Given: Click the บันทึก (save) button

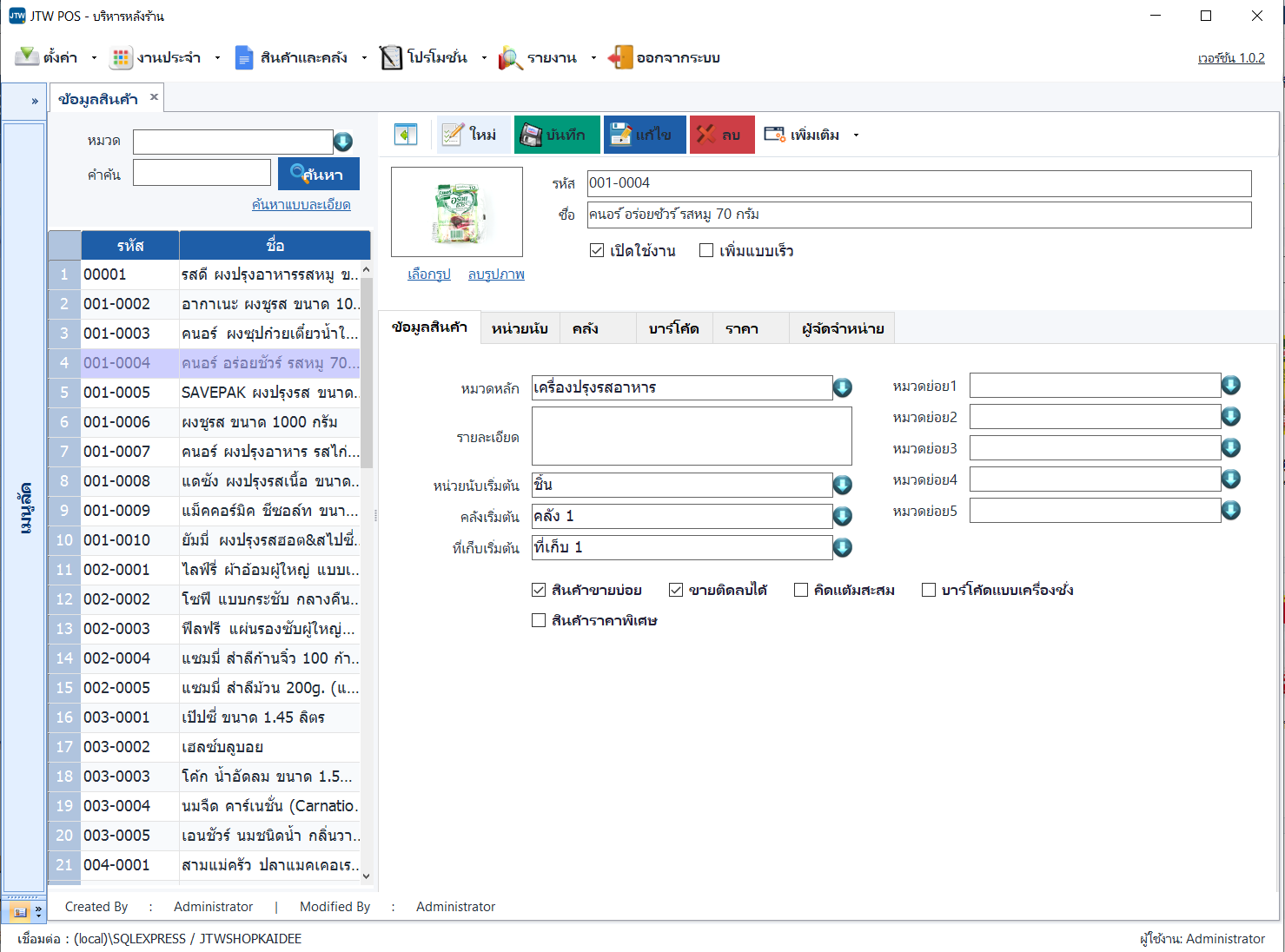Looking at the screenshot, I should tap(557, 135).
